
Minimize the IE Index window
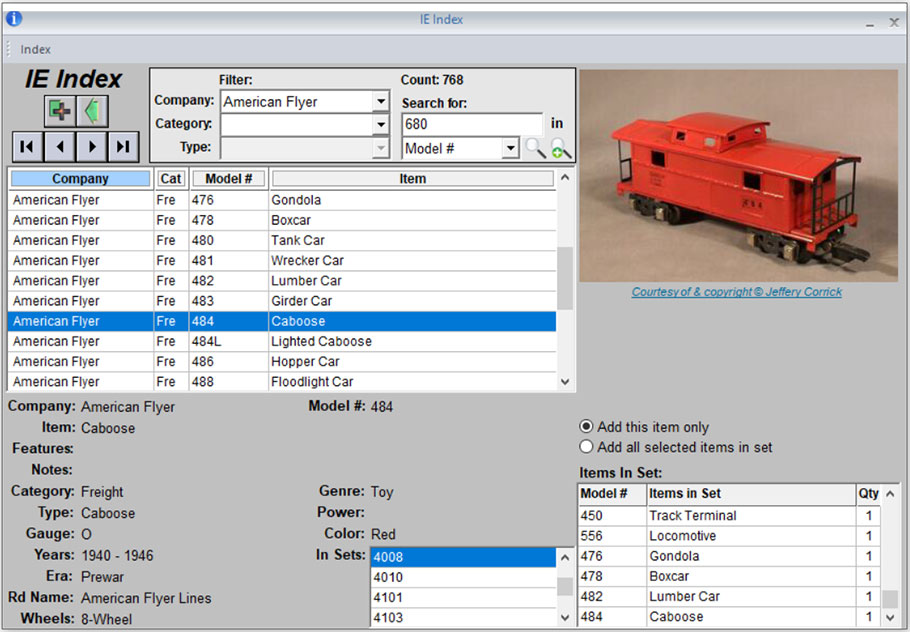pos(870,23)
